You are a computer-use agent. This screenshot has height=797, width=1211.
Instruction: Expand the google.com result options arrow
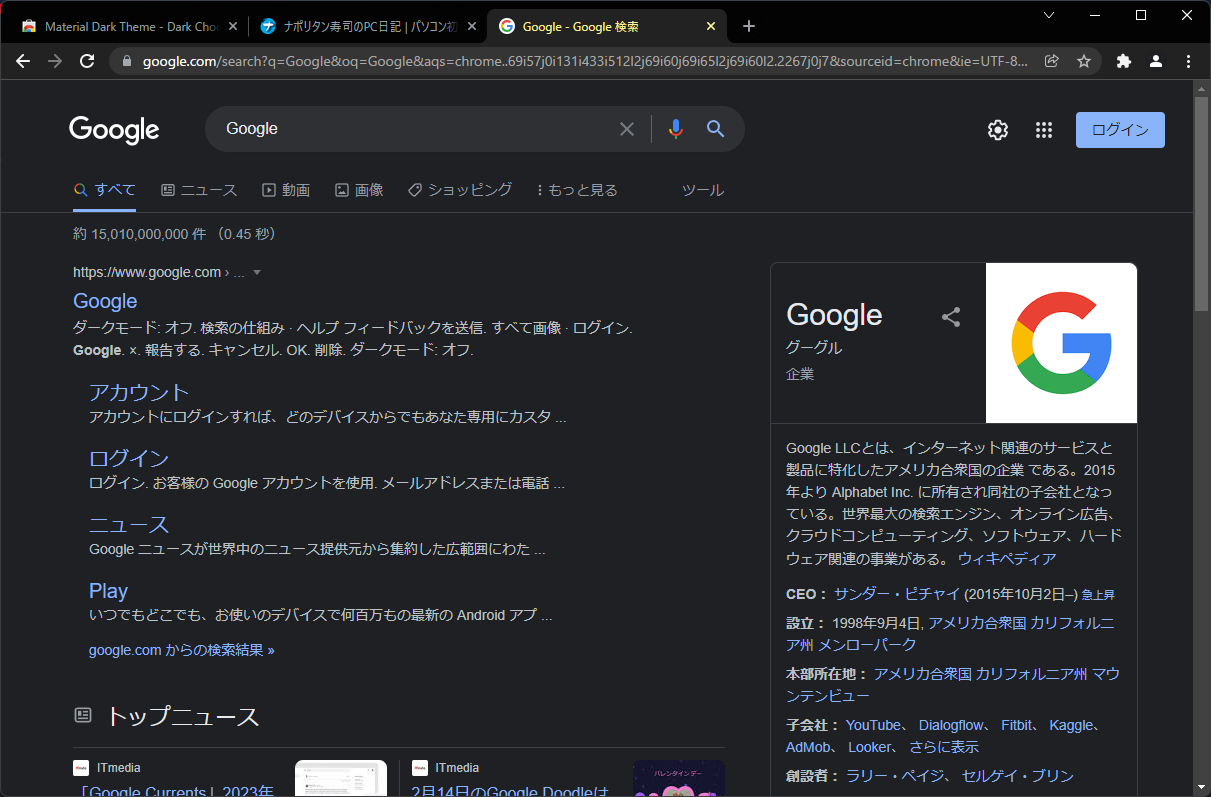click(x=257, y=272)
